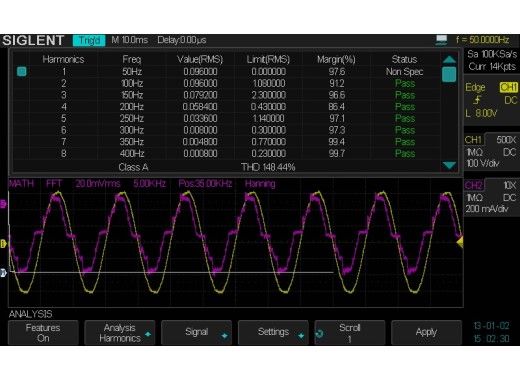Click the MATH label above waveform
520x380 pixels.
22,184
